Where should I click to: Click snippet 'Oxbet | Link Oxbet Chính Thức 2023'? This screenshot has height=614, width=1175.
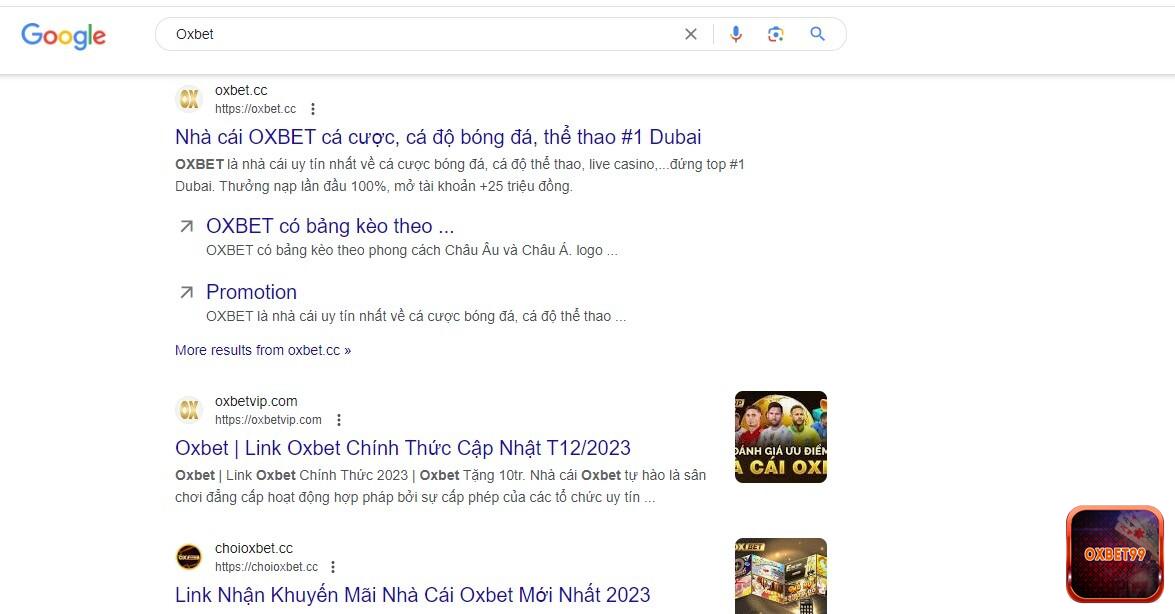[x=441, y=486]
